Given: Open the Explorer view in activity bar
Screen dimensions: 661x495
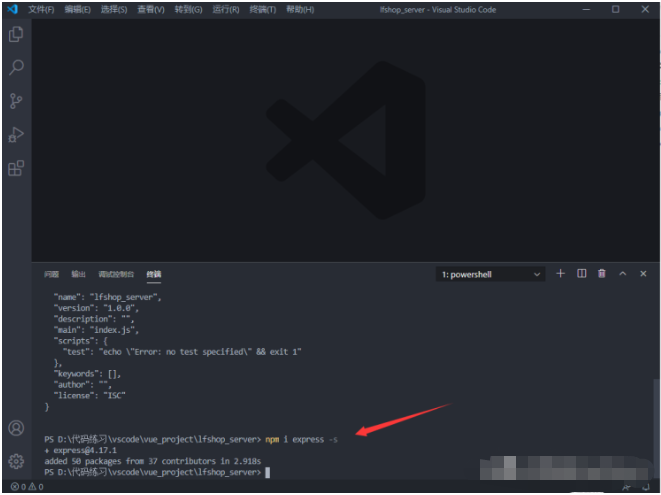Looking at the screenshot, I should click(x=16, y=34).
